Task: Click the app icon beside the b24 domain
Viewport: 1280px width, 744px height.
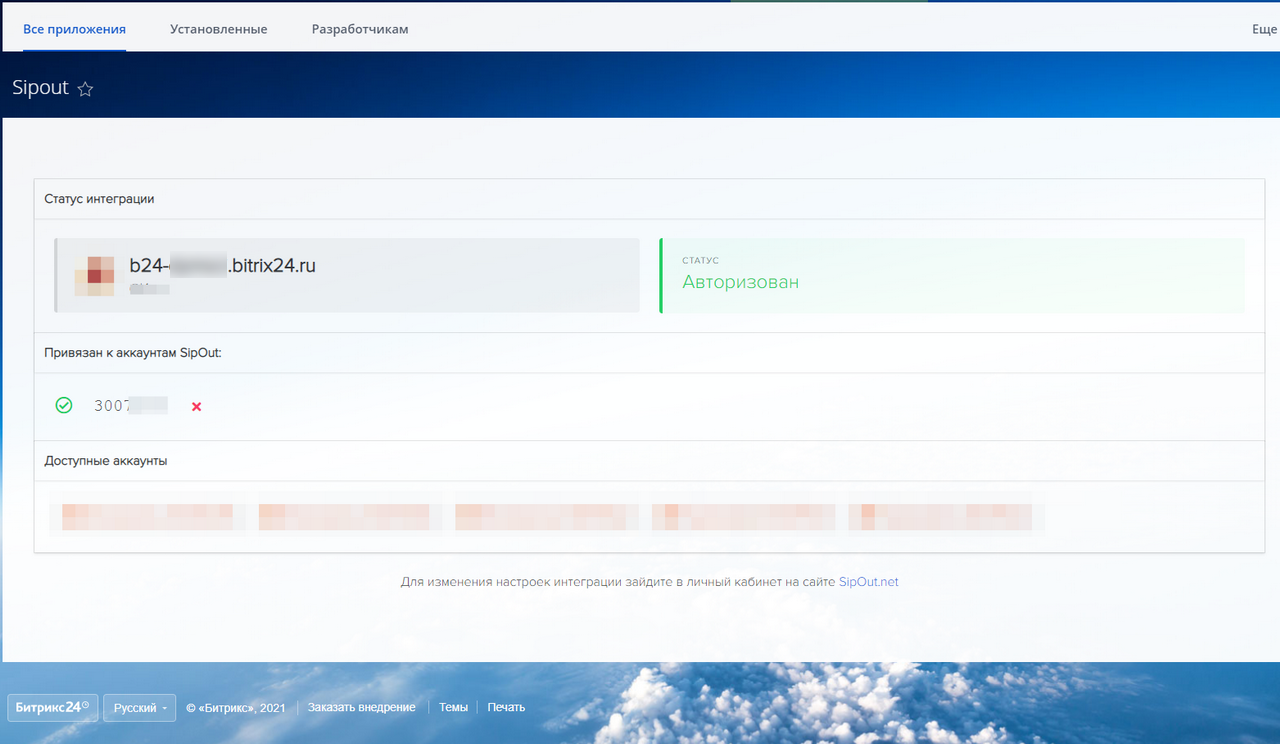Action: click(x=95, y=274)
